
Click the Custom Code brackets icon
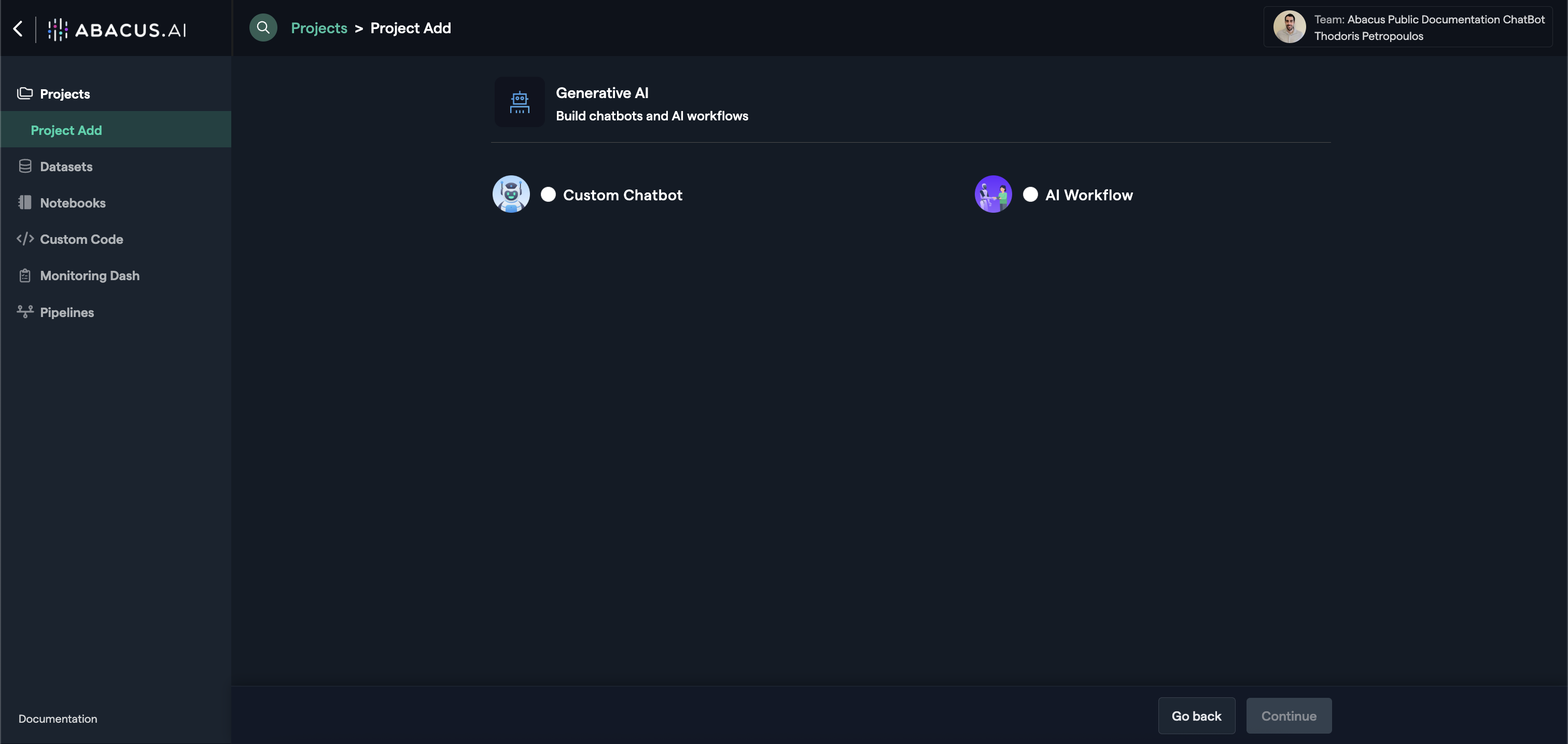[25, 239]
